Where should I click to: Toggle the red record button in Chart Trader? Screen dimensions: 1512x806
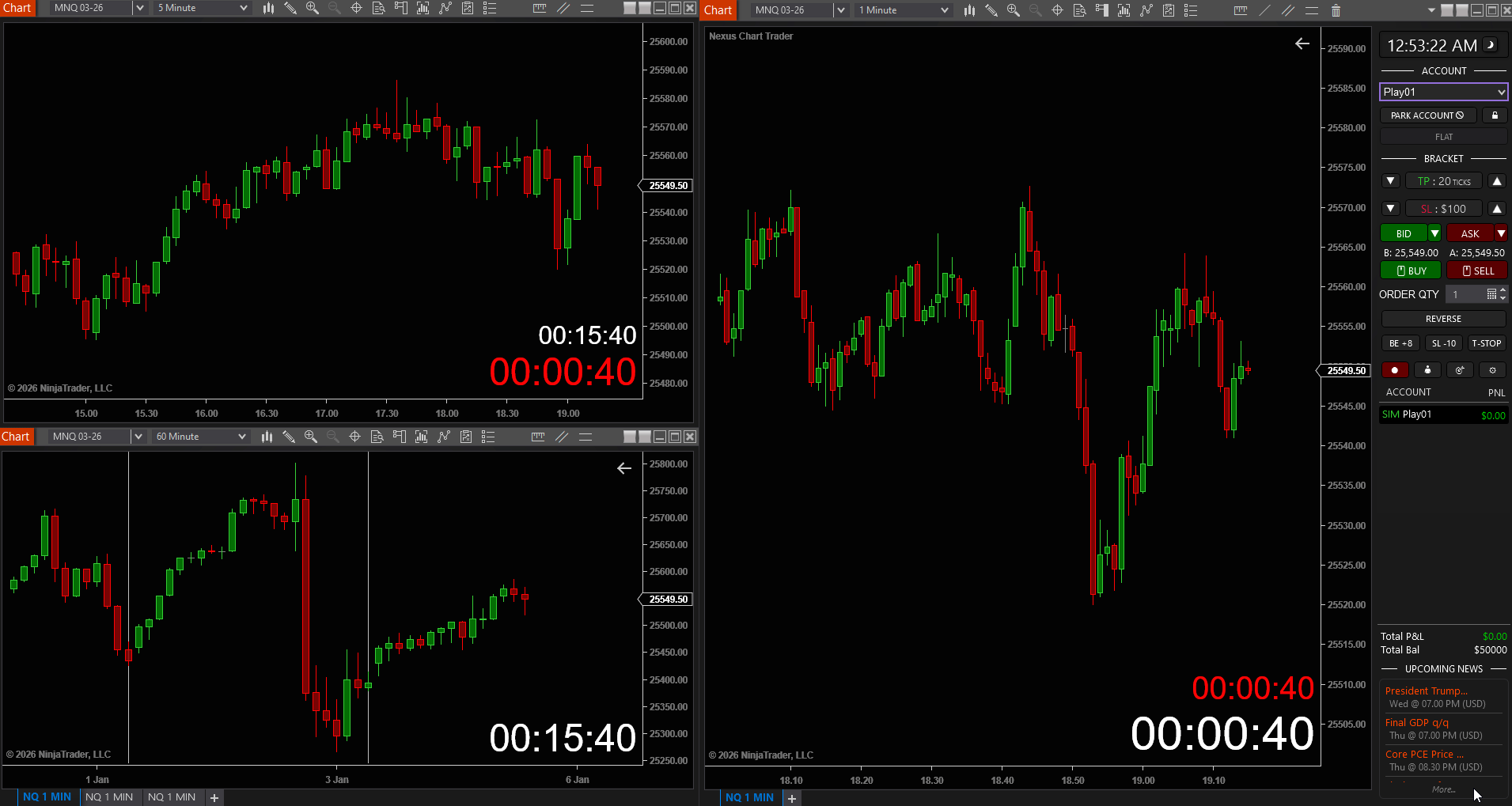pos(1395,369)
